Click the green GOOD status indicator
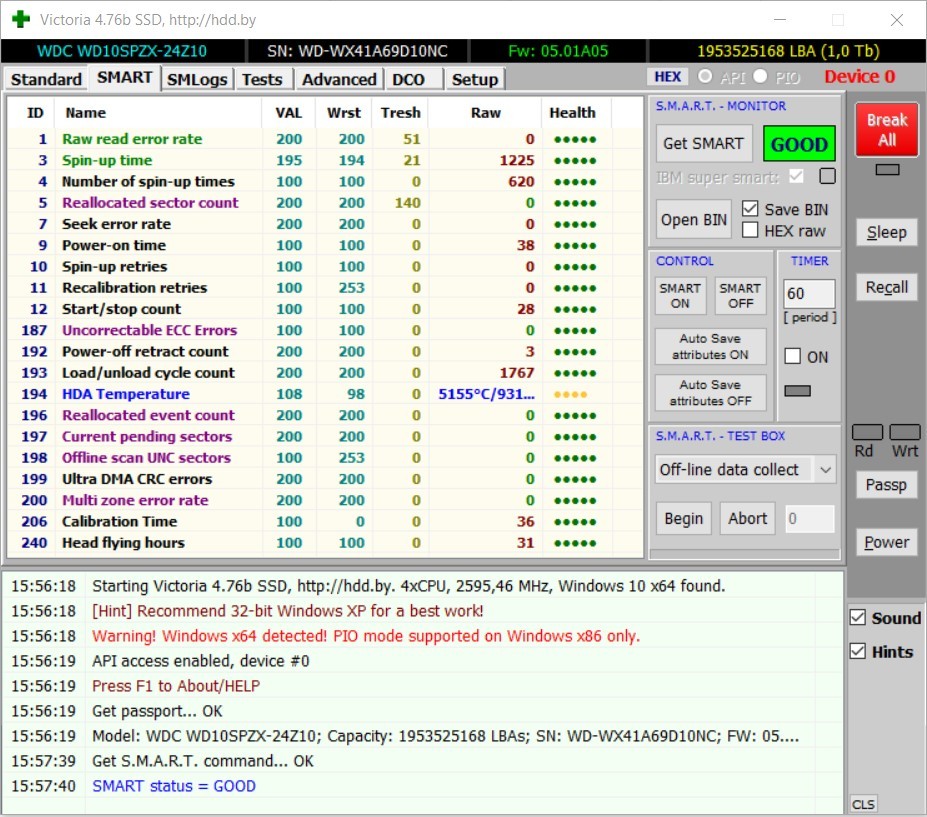This screenshot has height=817, width=927. 799,144
